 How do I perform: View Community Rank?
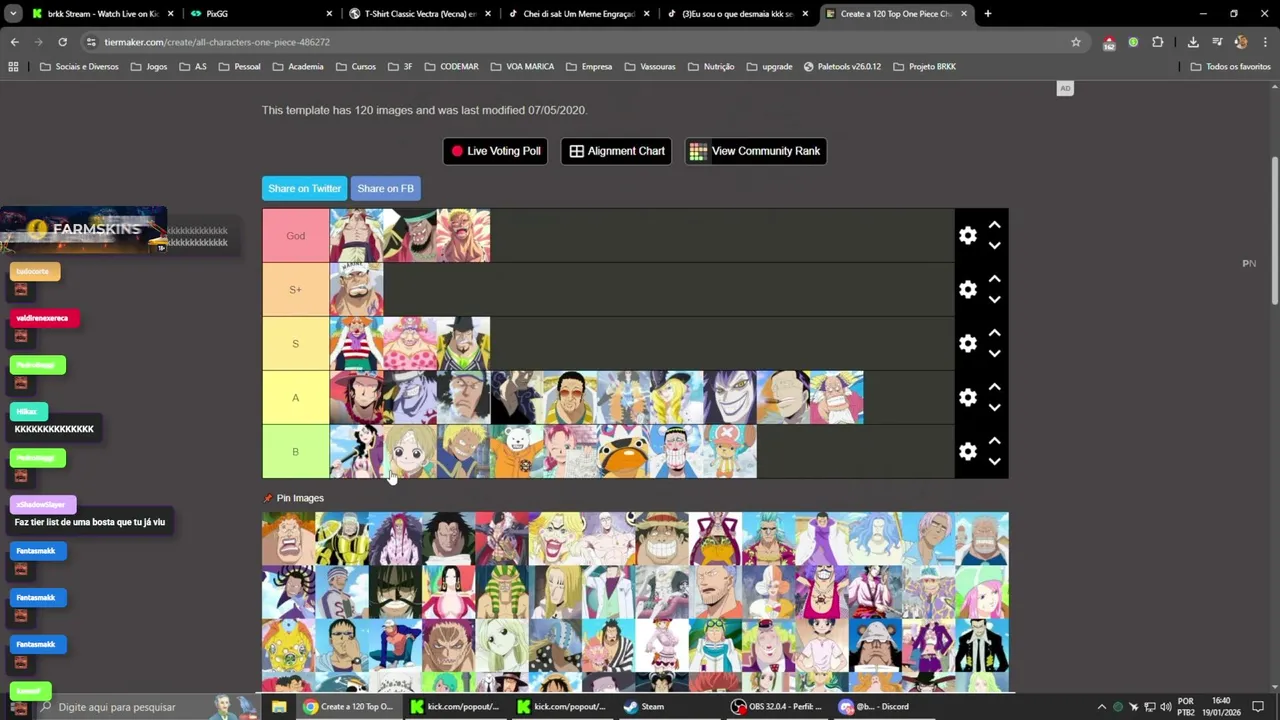(x=755, y=151)
